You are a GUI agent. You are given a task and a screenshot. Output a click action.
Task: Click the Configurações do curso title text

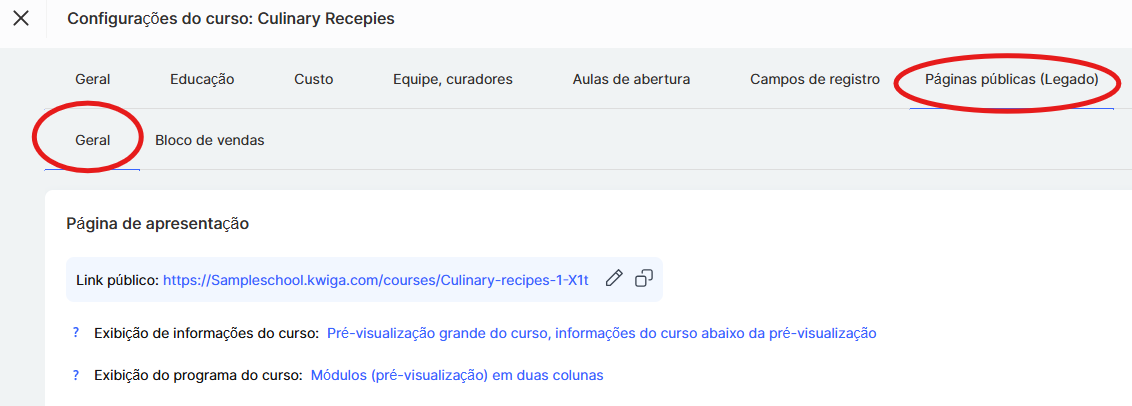[231, 19]
